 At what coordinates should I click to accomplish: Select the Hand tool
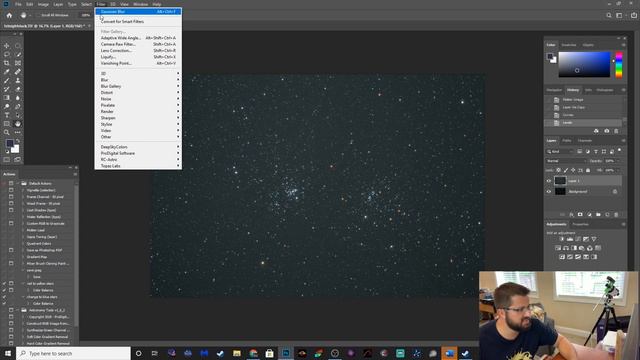pos(18,124)
